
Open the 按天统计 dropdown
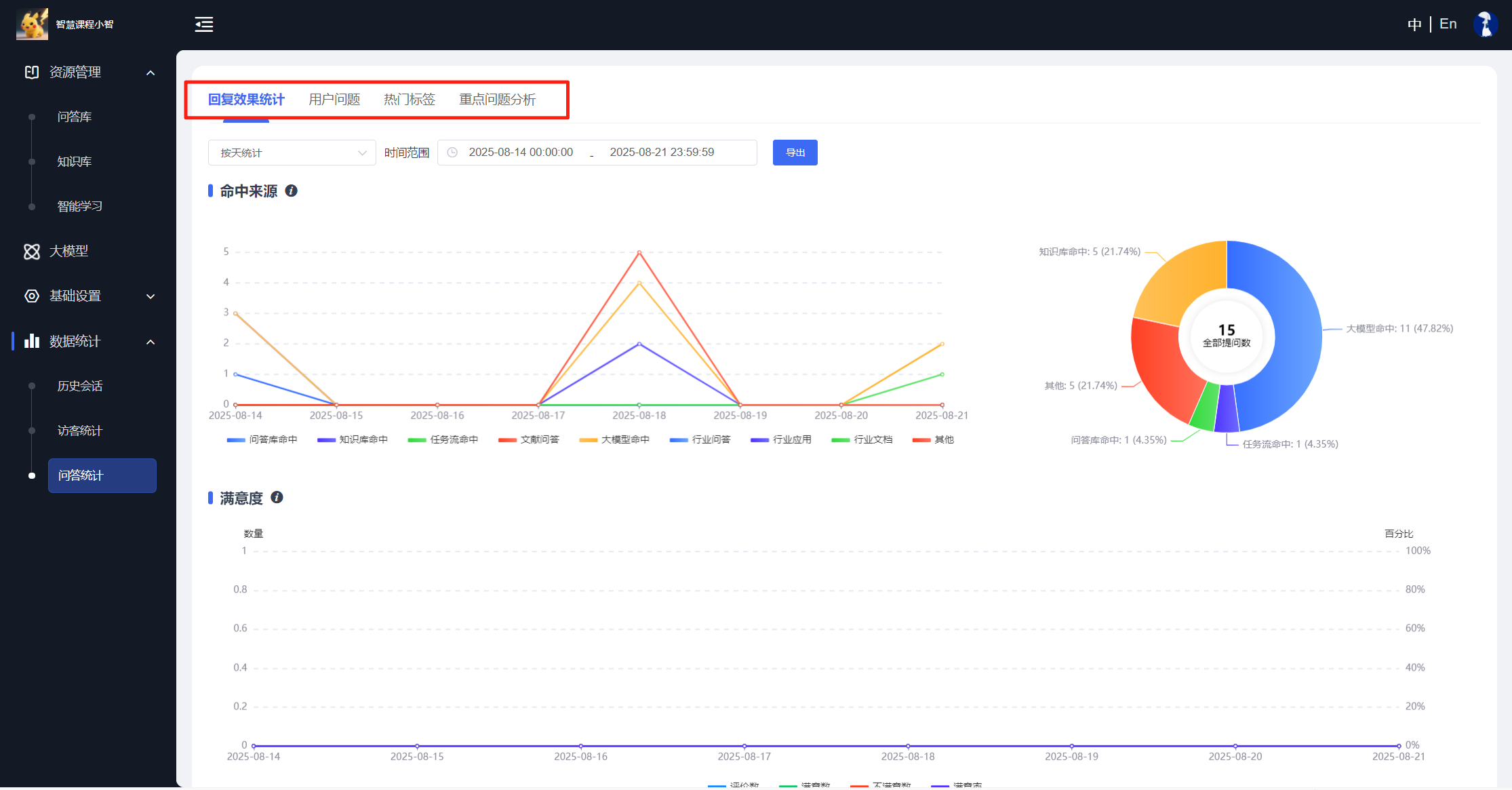click(x=292, y=153)
